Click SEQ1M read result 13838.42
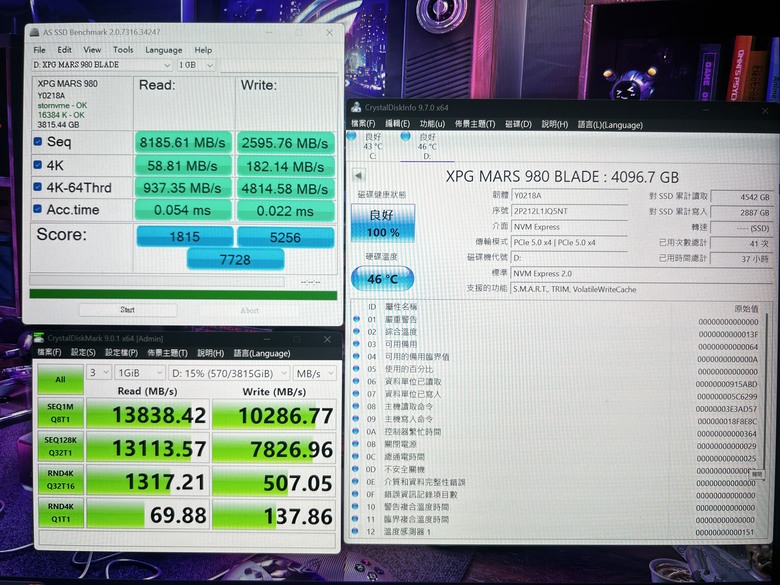This screenshot has height=585, width=780. (x=147, y=414)
